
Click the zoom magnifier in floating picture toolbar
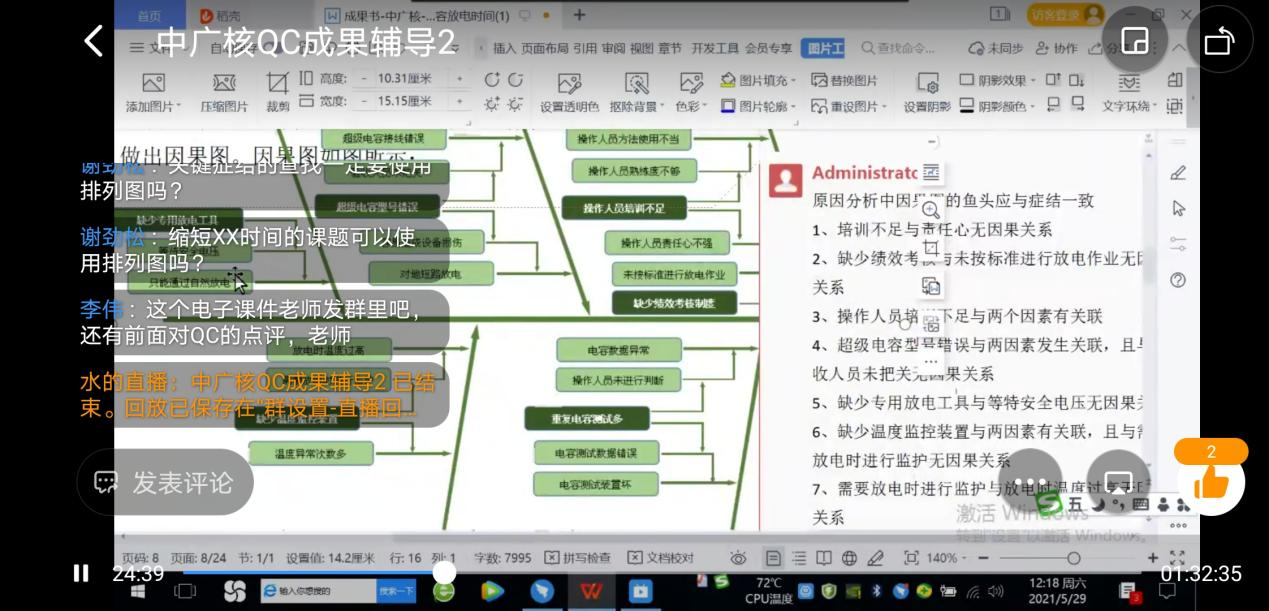coord(931,209)
